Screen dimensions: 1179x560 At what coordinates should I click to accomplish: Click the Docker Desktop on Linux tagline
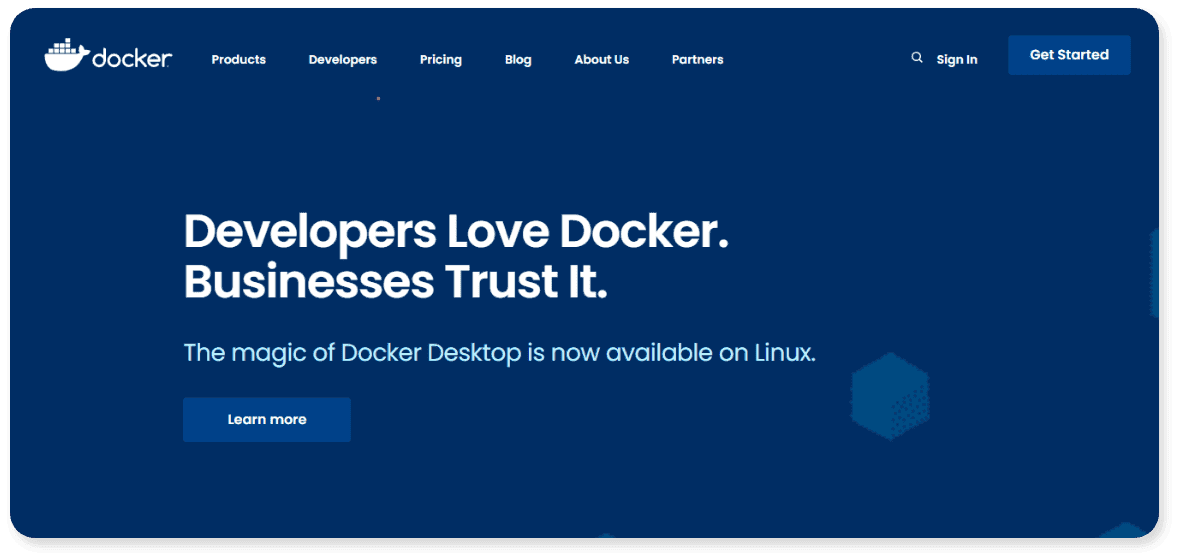[x=500, y=353]
